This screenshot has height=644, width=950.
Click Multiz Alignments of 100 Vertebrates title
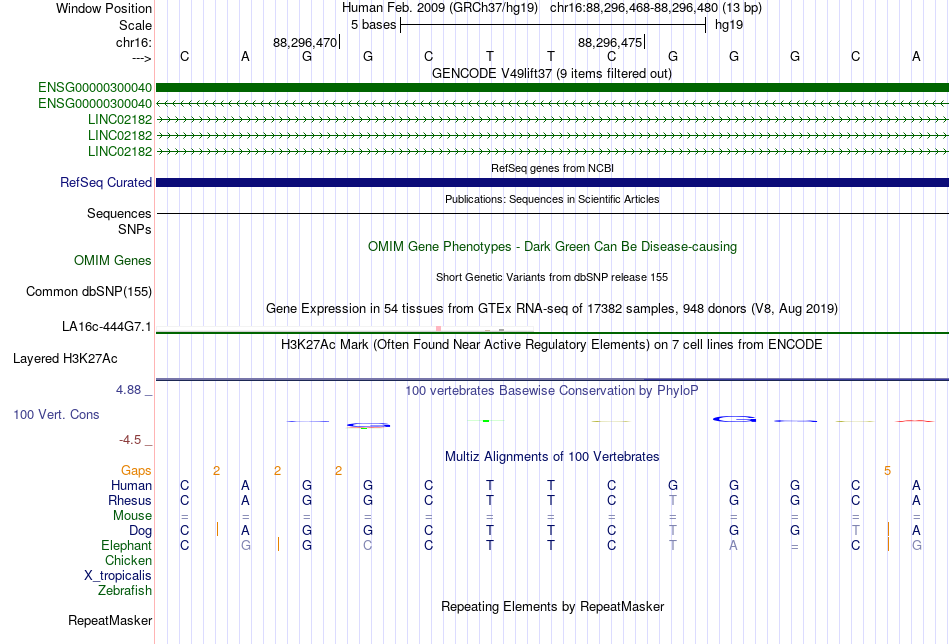[x=552, y=456]
